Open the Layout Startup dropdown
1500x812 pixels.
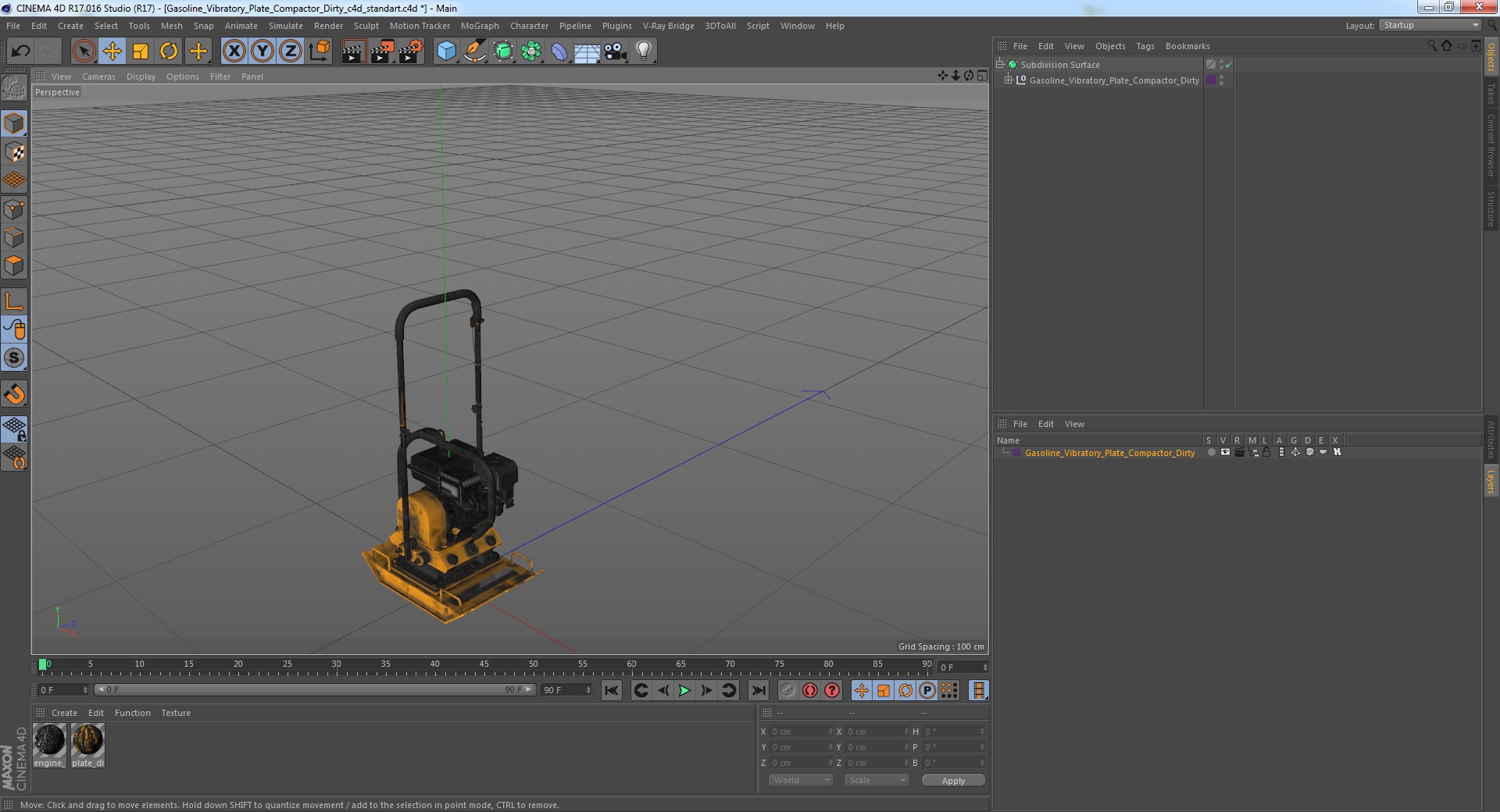[x=1430, y=26]
